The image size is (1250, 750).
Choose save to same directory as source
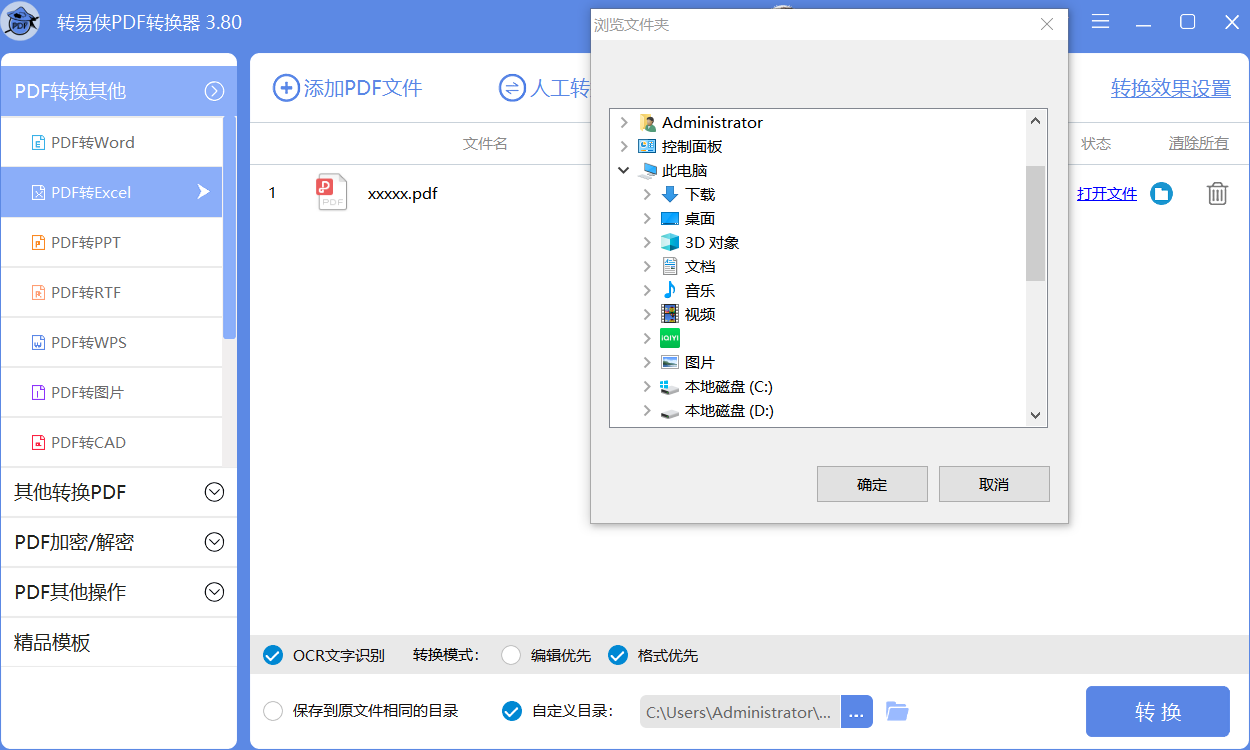point(273,711)
